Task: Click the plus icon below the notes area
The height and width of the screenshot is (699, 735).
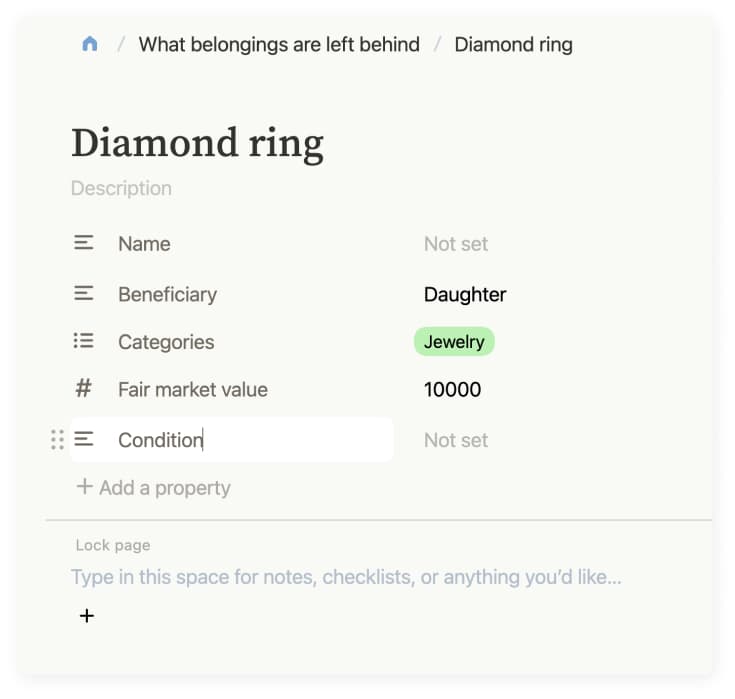Action: (x=87, y=616)
